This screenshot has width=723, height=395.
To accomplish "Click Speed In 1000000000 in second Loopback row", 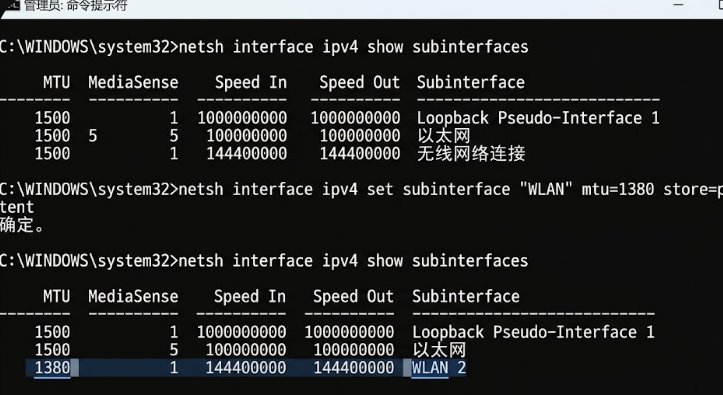I will [242, 332].
